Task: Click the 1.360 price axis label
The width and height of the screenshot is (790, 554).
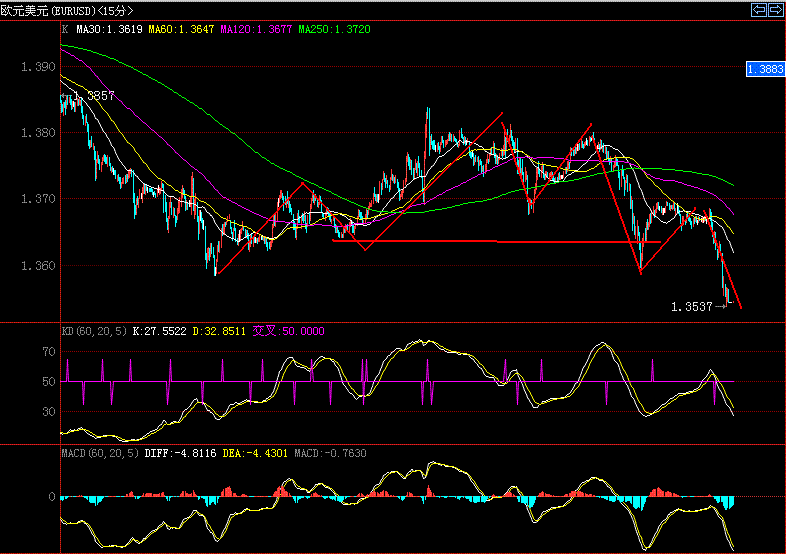Action: pyautogui.click(x=38, y=265)
